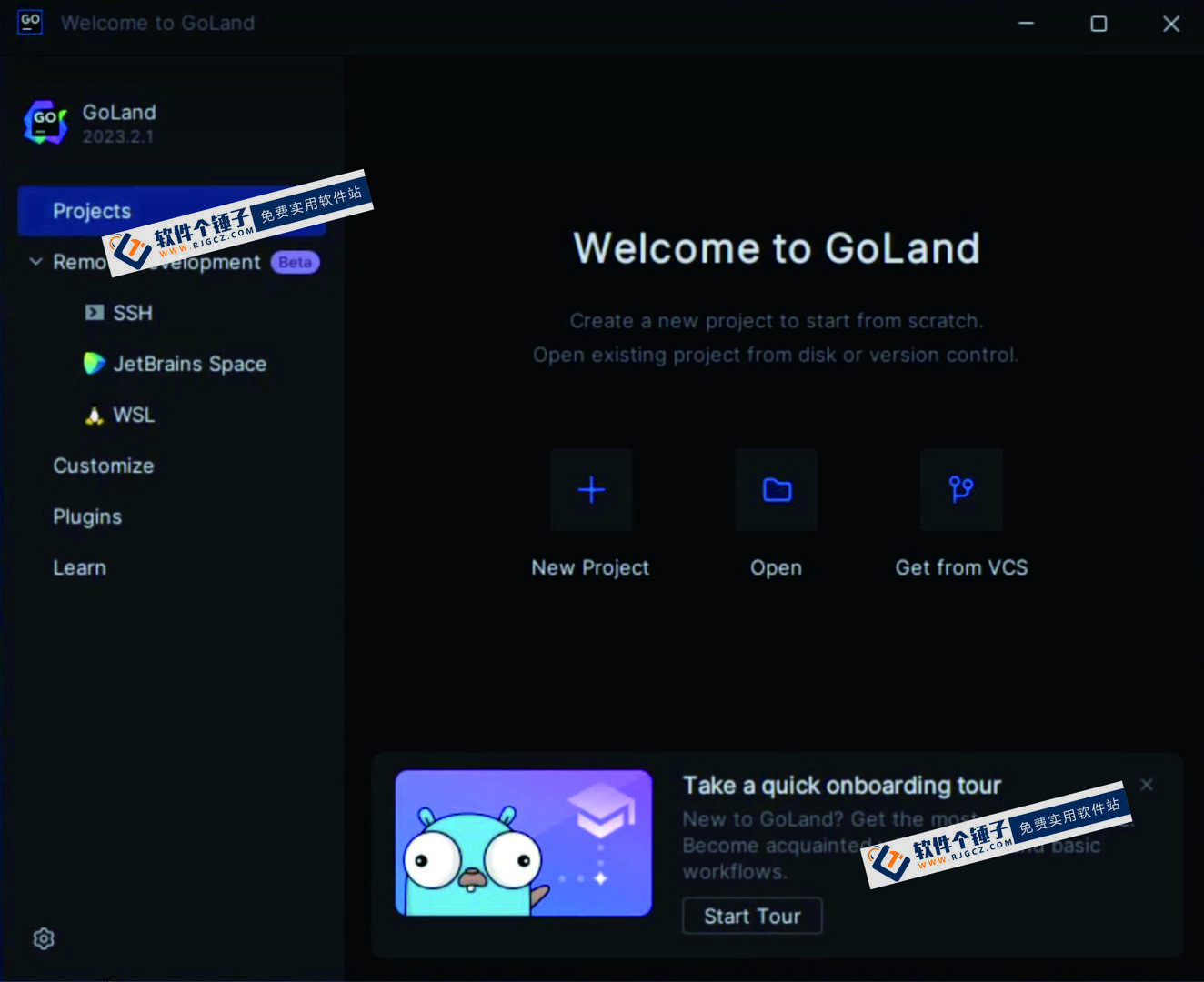Open the Learn section
1204x982 pixels.
pos(80,567)
